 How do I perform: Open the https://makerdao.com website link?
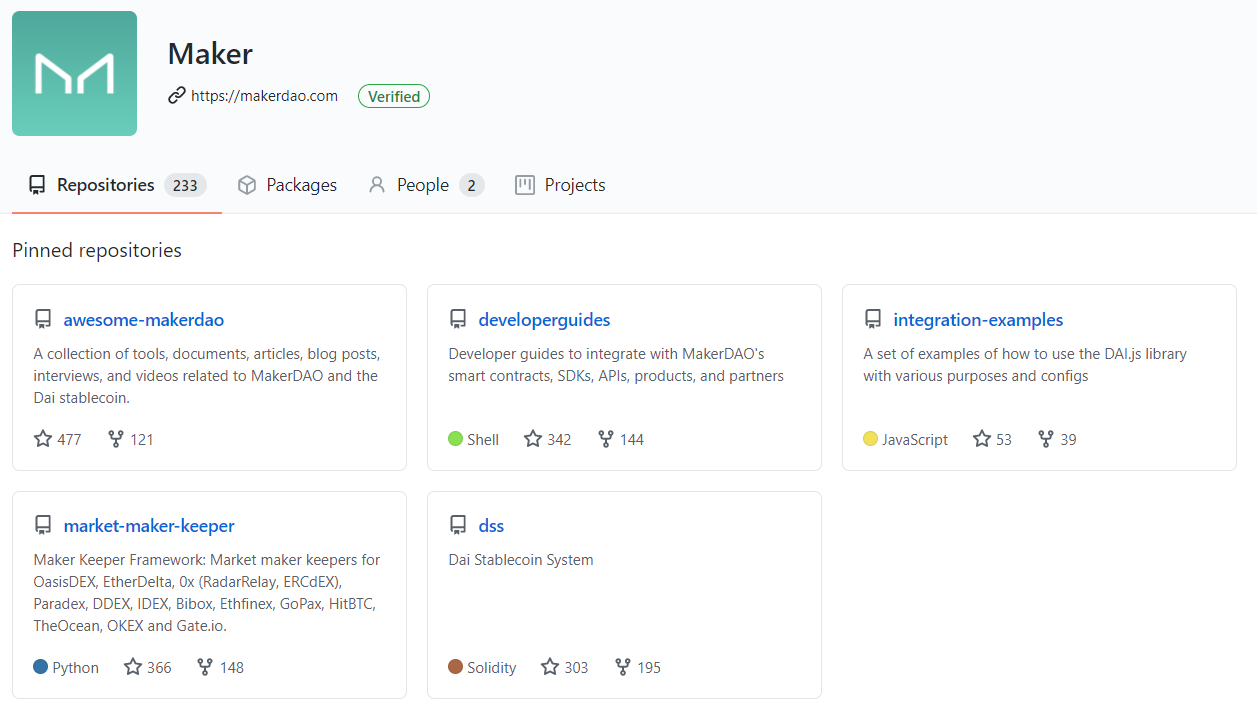[x=264, y=96]
